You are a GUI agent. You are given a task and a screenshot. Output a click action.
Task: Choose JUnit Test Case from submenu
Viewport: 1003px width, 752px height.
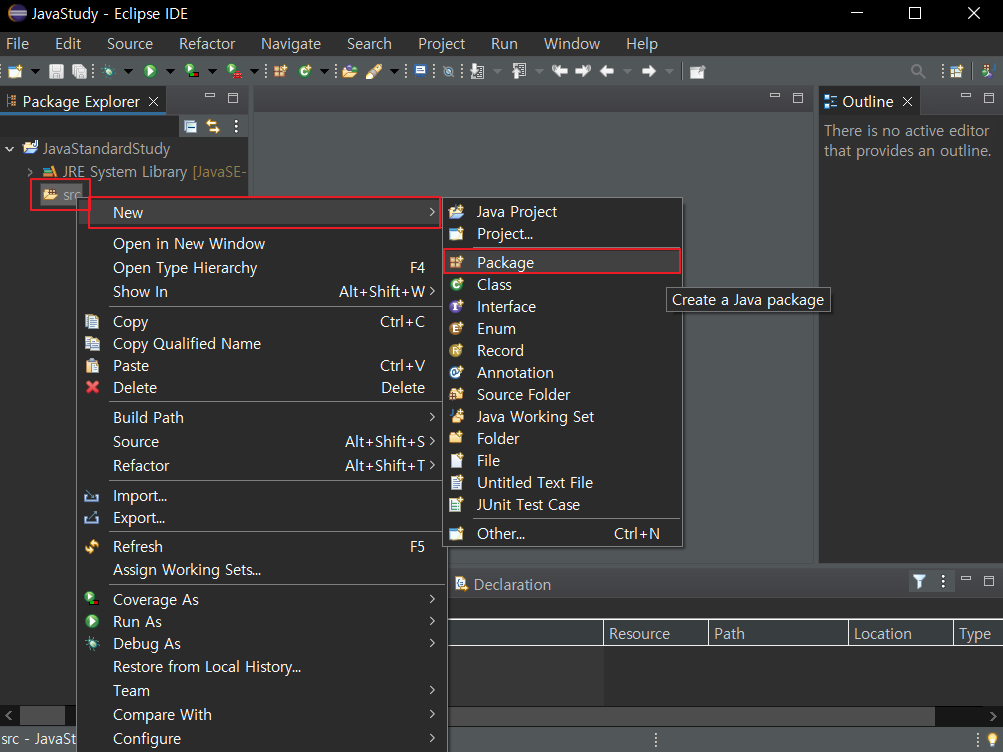pos(562,505)
